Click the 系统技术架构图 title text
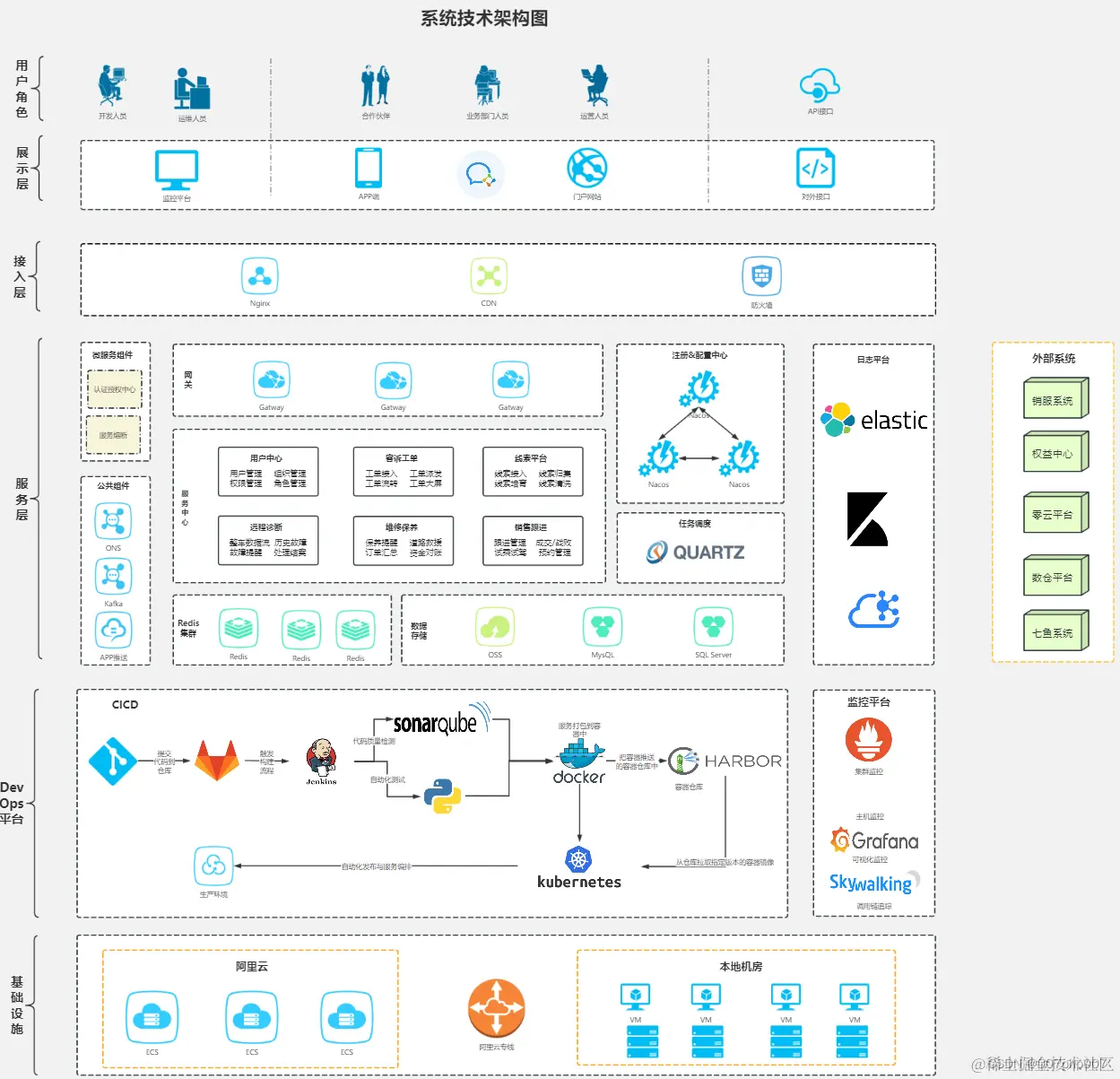Image resolution: width=1120 pixels, height=1079 pixels. coord(484,18)
